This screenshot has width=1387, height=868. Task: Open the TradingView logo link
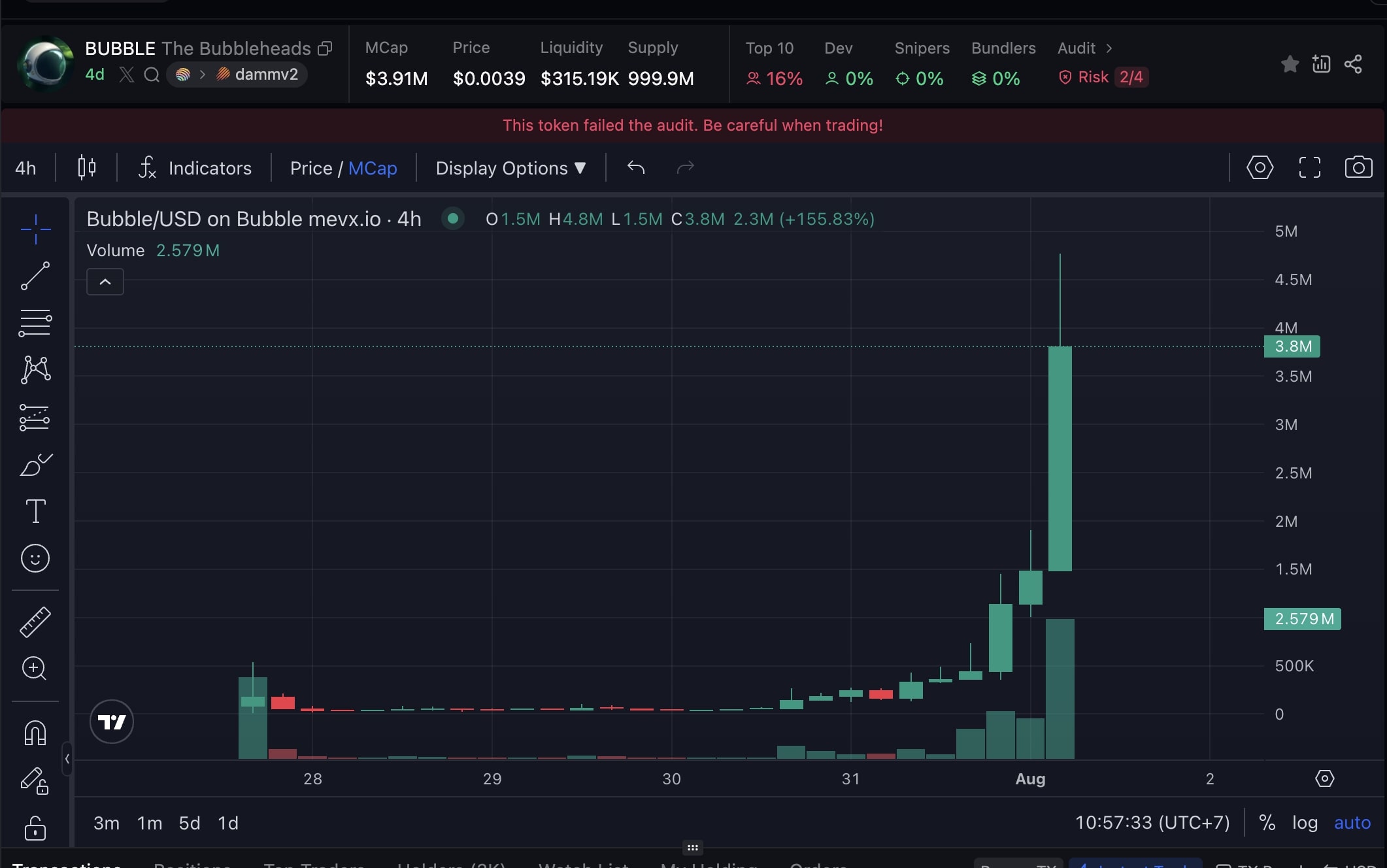(112, 722)
